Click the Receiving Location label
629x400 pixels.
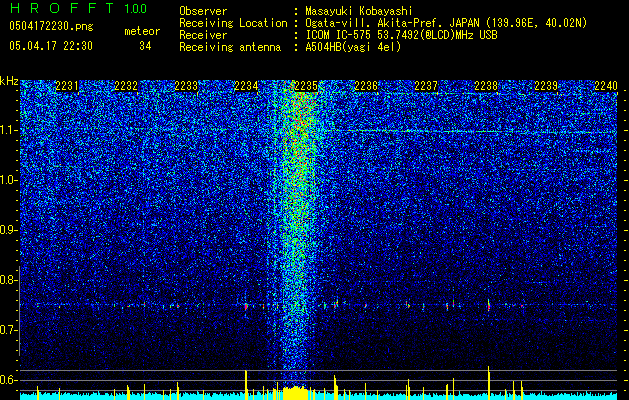(233, 23)
